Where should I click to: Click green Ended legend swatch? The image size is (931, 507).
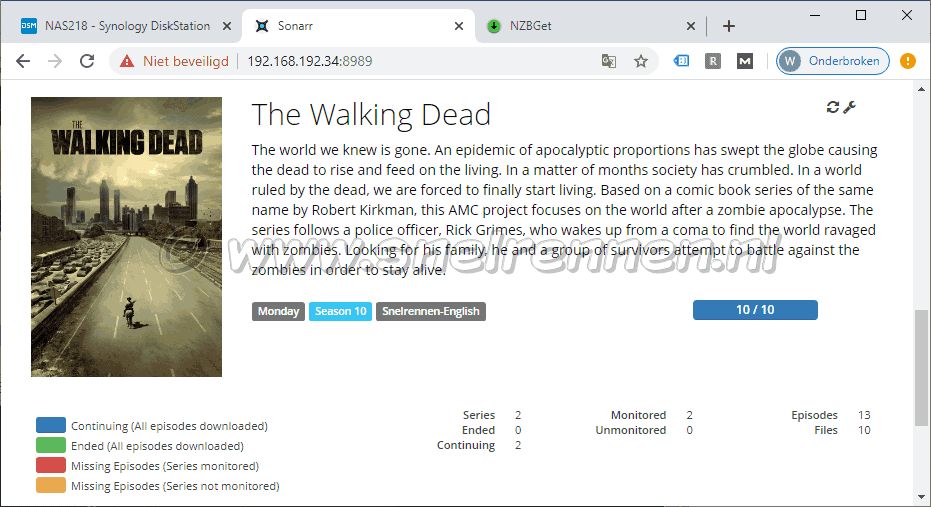50,445
